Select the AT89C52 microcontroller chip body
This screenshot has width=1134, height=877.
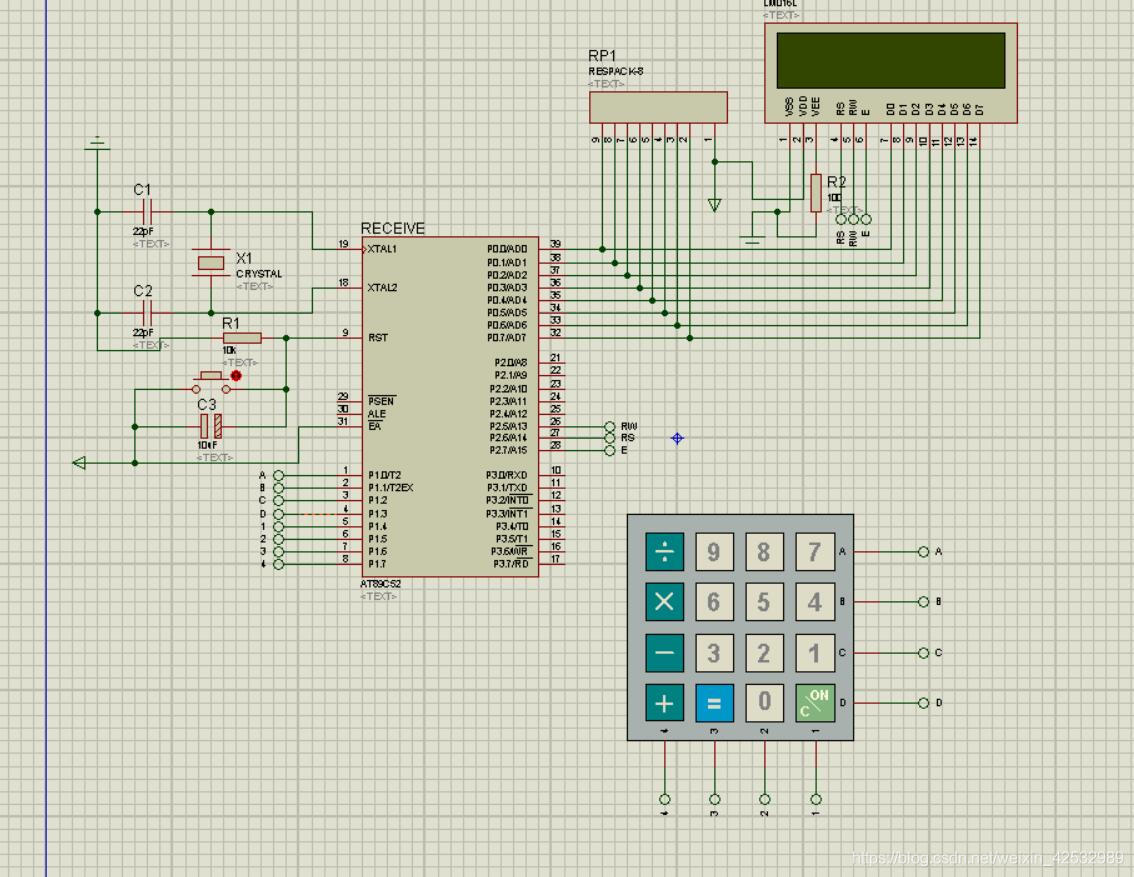click(450, 406)
